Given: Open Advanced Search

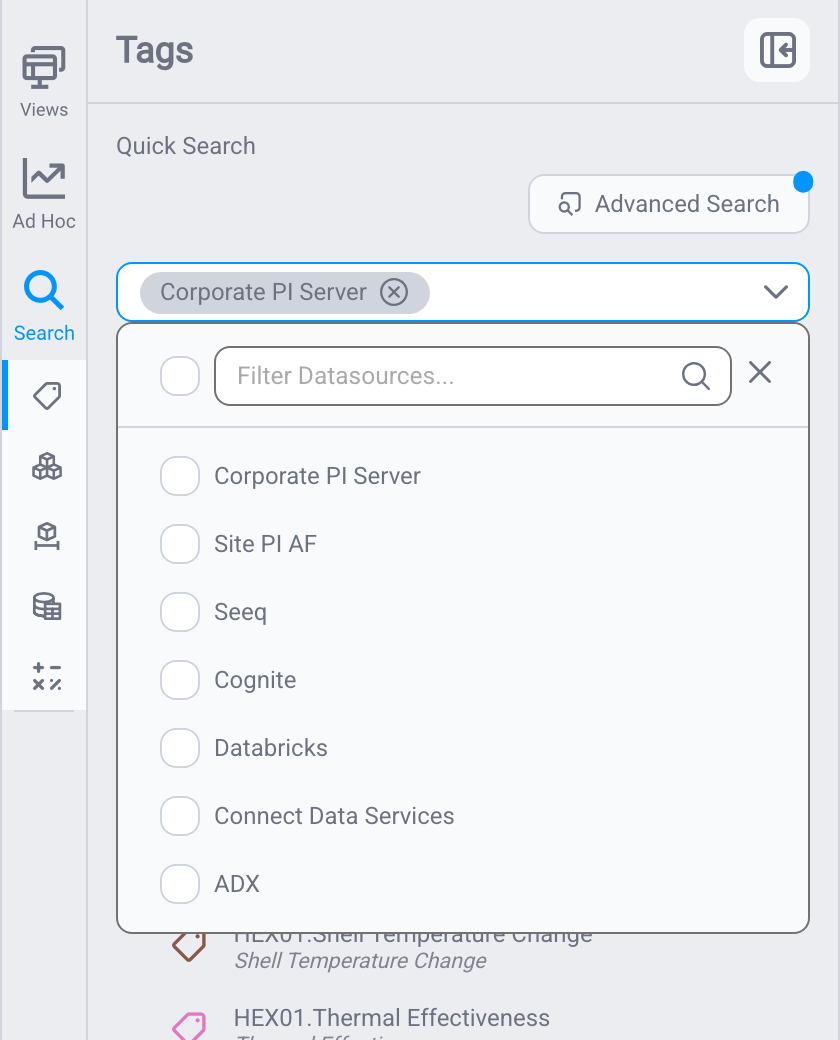Looking at the screenshot, I should tap(669, 204).
